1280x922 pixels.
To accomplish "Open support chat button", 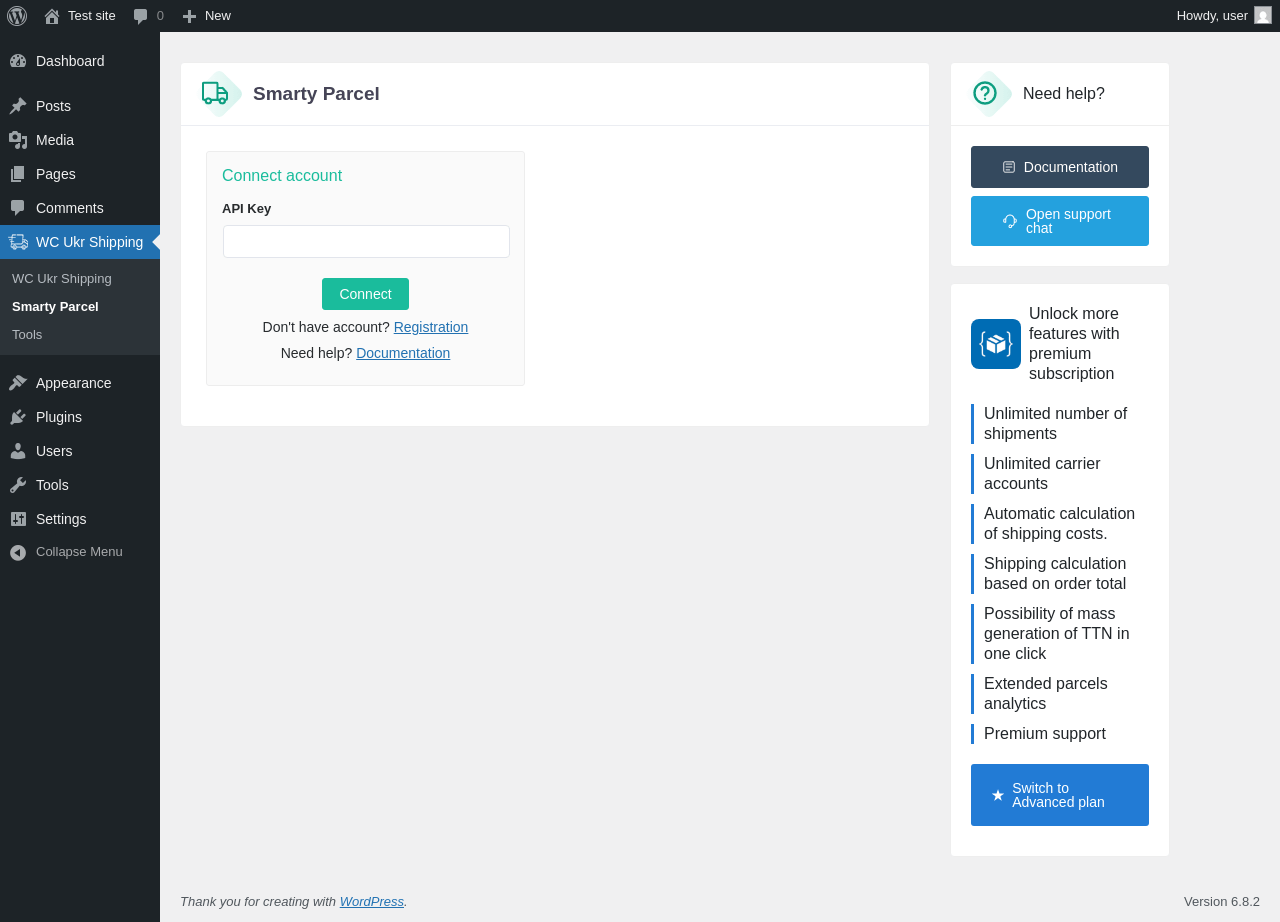I will click(1060, 221).
